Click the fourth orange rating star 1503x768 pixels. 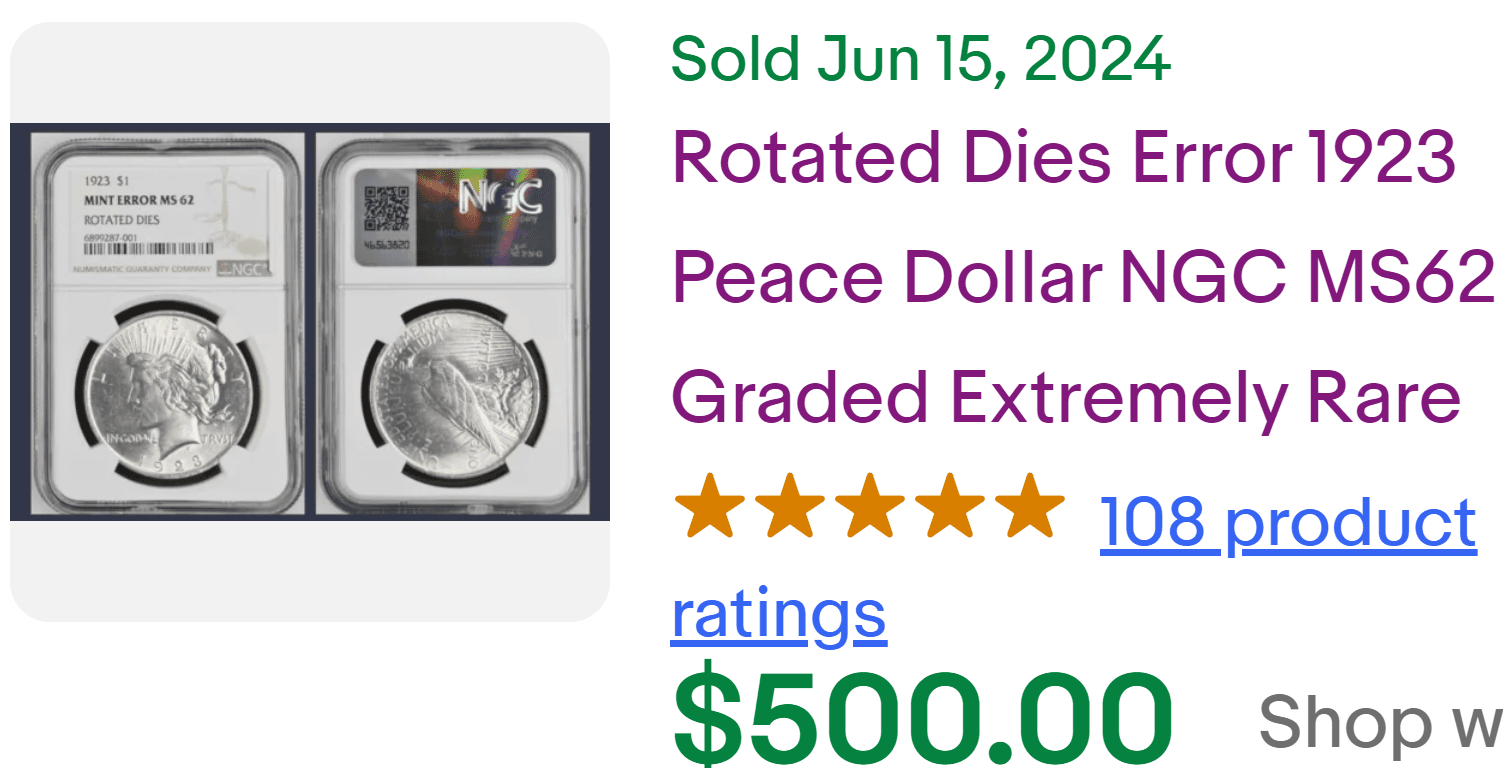point(949,506)
